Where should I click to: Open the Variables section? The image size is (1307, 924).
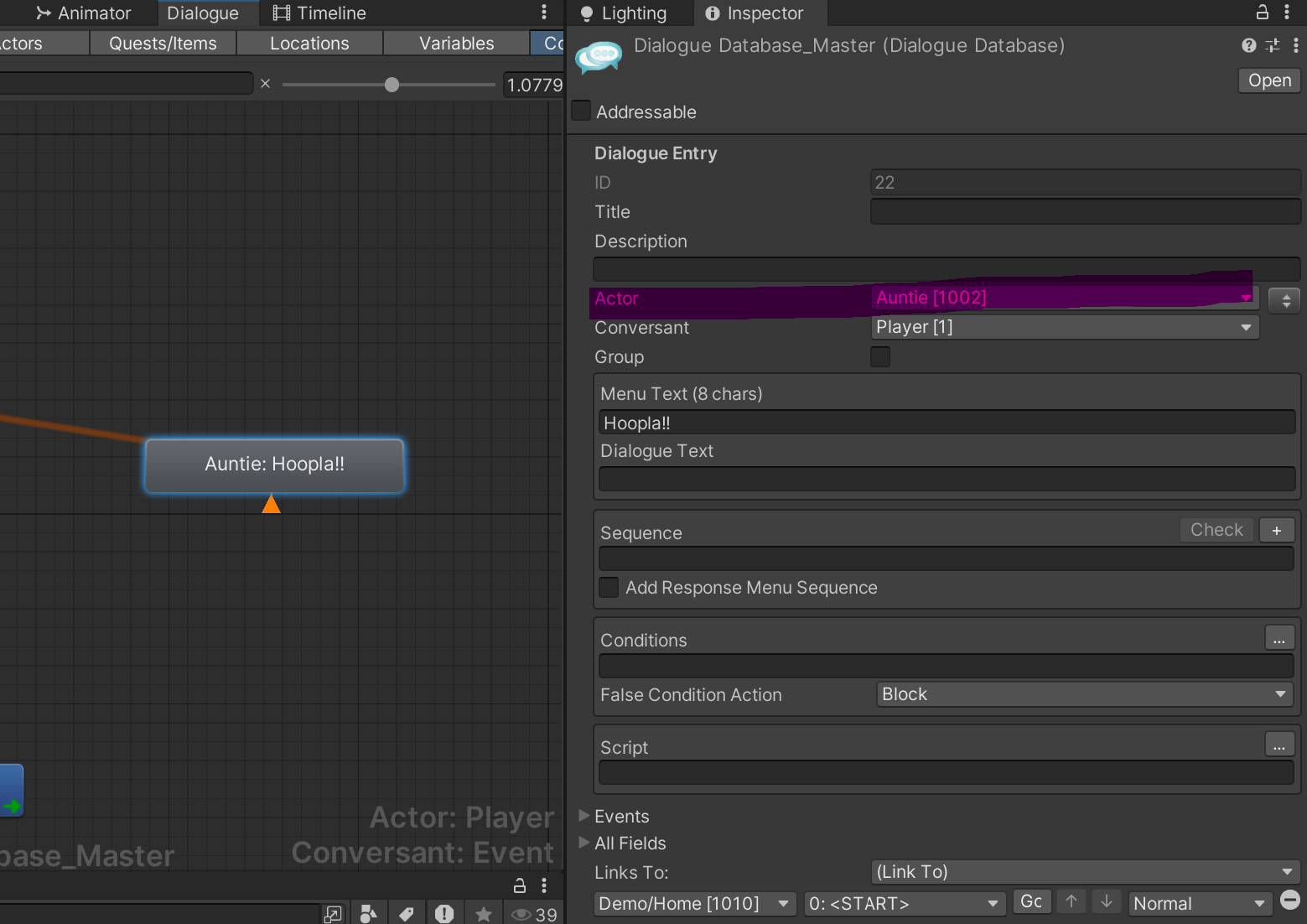coord(457,43)
